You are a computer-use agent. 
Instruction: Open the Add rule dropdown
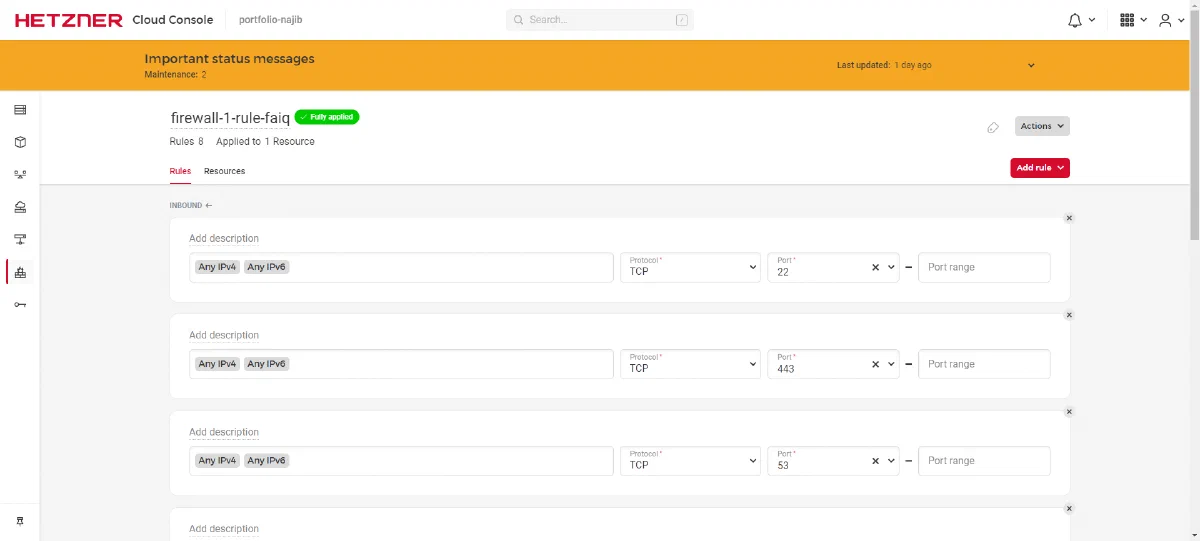tap(1040, 168)
